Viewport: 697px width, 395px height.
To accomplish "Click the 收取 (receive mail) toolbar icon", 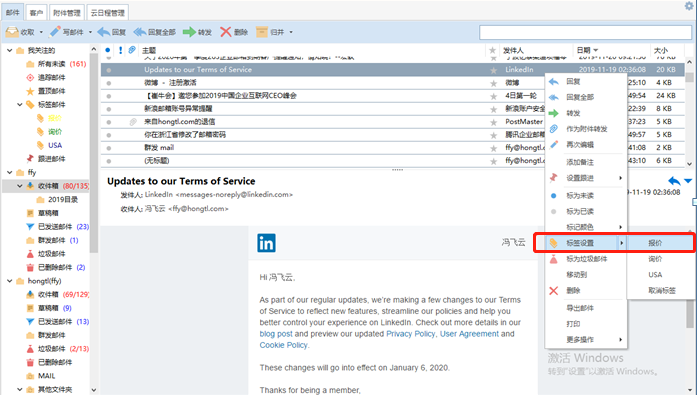I will [x=12, y=32].
